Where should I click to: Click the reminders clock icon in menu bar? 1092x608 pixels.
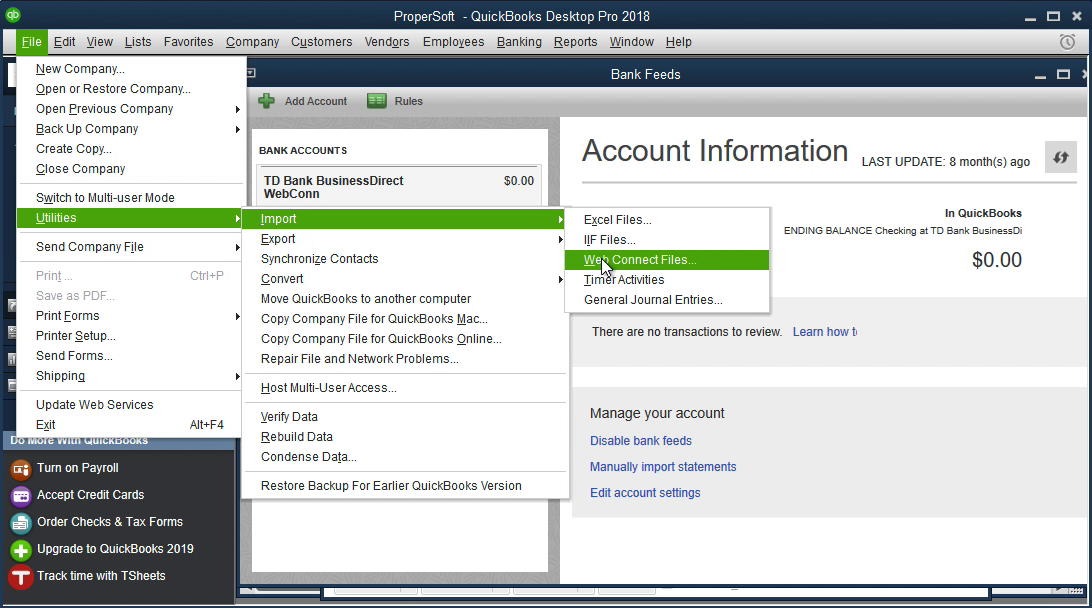[1067, 42]
